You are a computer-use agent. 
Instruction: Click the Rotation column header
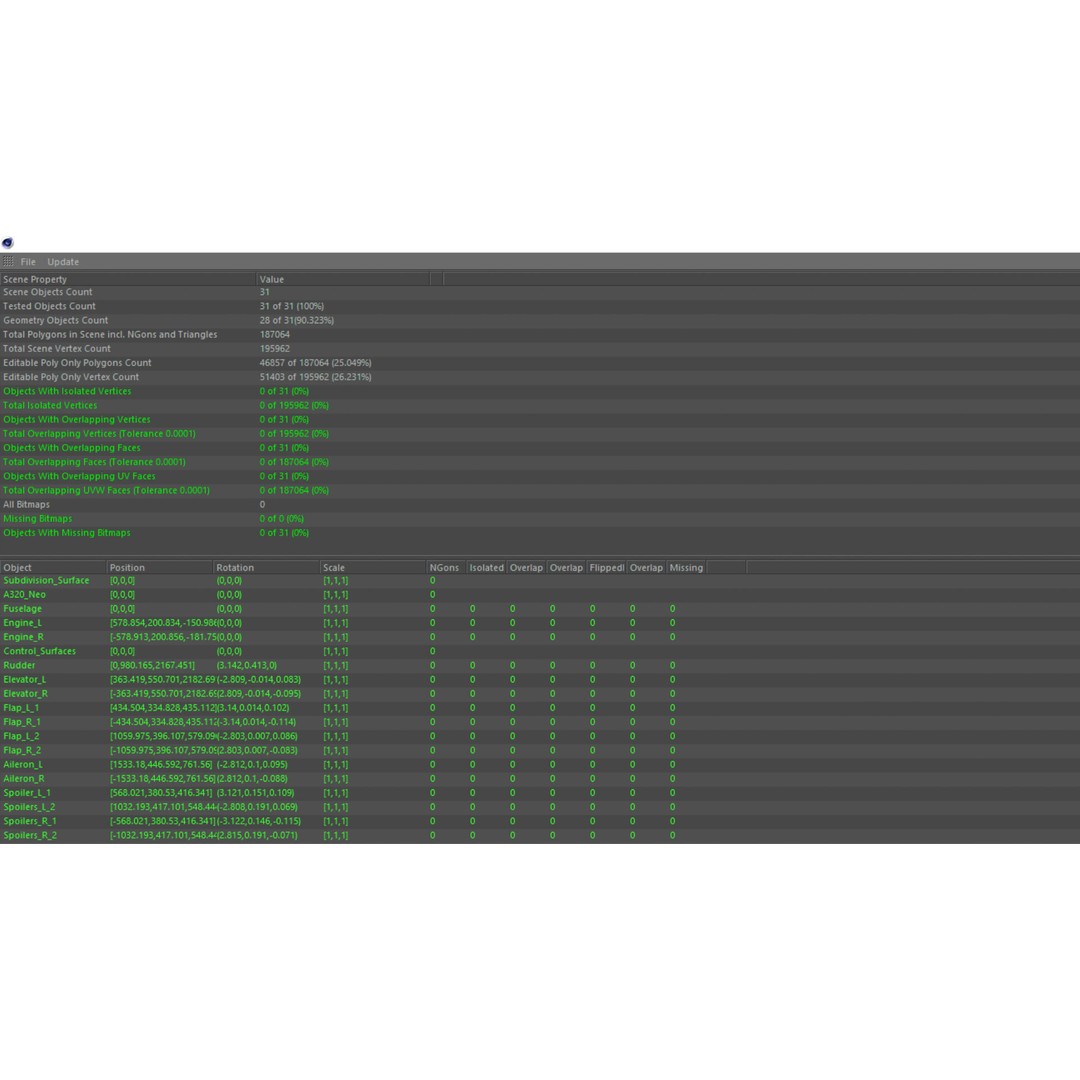click(267, 568)
